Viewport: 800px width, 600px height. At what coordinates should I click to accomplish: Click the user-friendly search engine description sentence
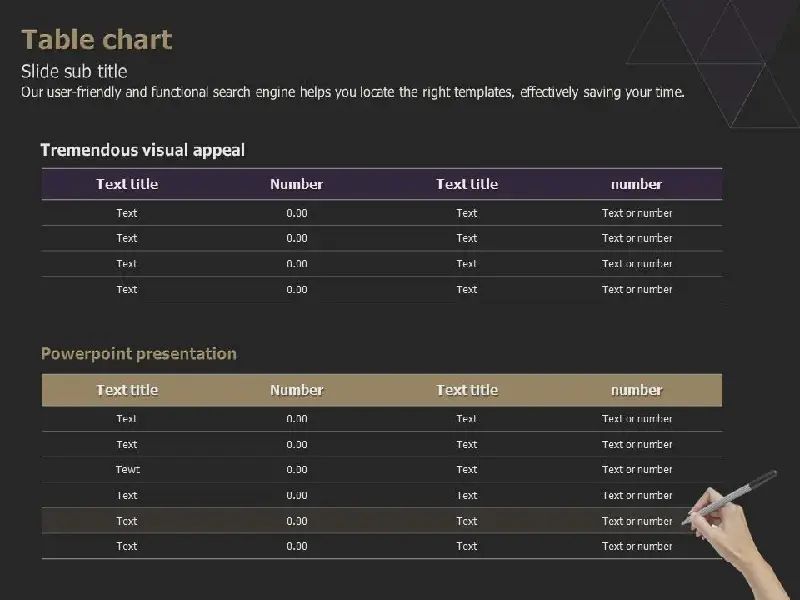(353, 92)
